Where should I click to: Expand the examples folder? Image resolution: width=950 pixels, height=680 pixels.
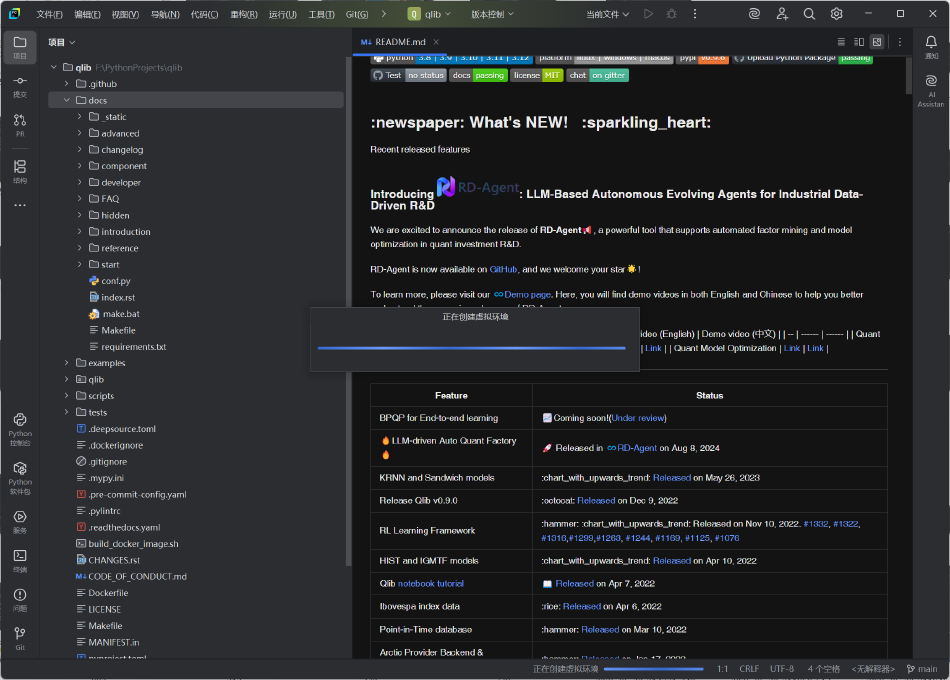click(67, 362)
